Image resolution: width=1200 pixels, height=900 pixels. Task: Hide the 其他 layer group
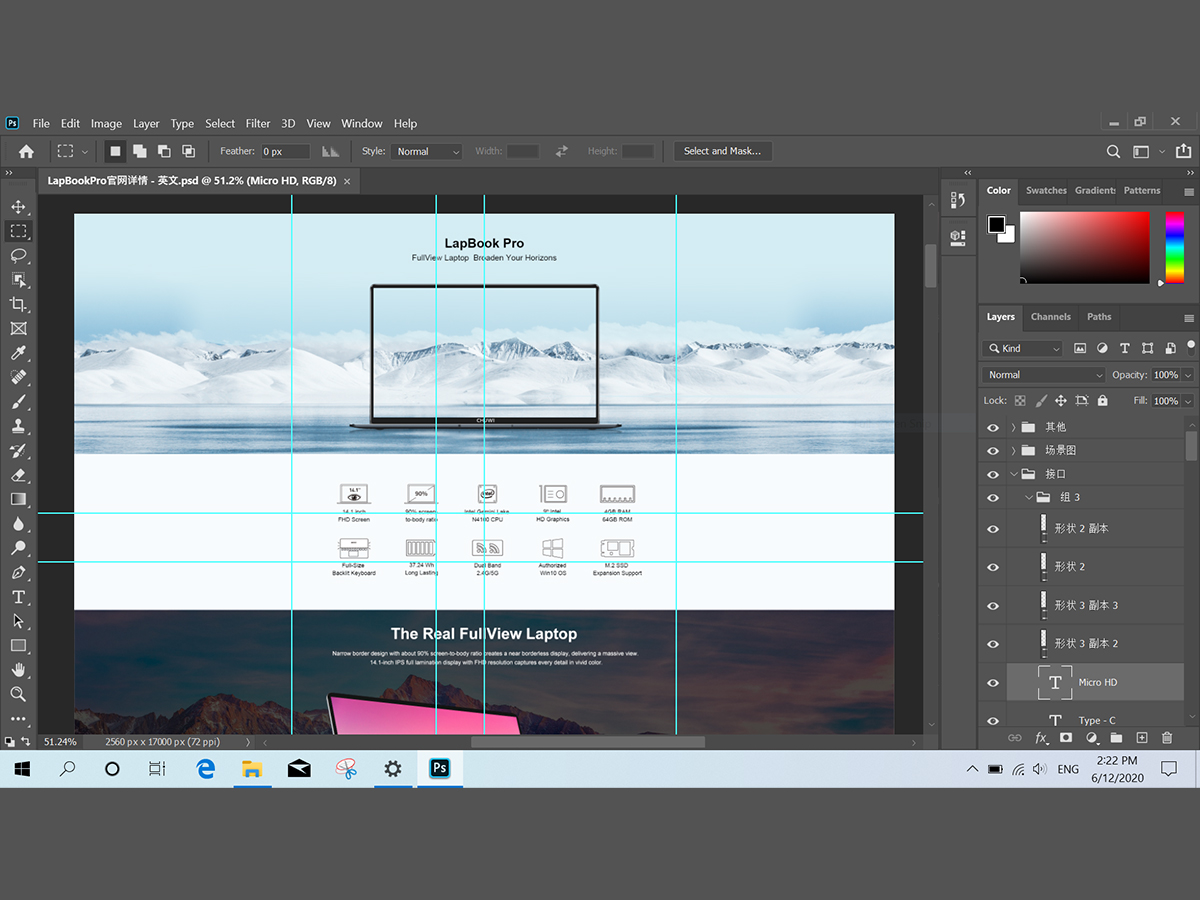click(x=993, y=427)
